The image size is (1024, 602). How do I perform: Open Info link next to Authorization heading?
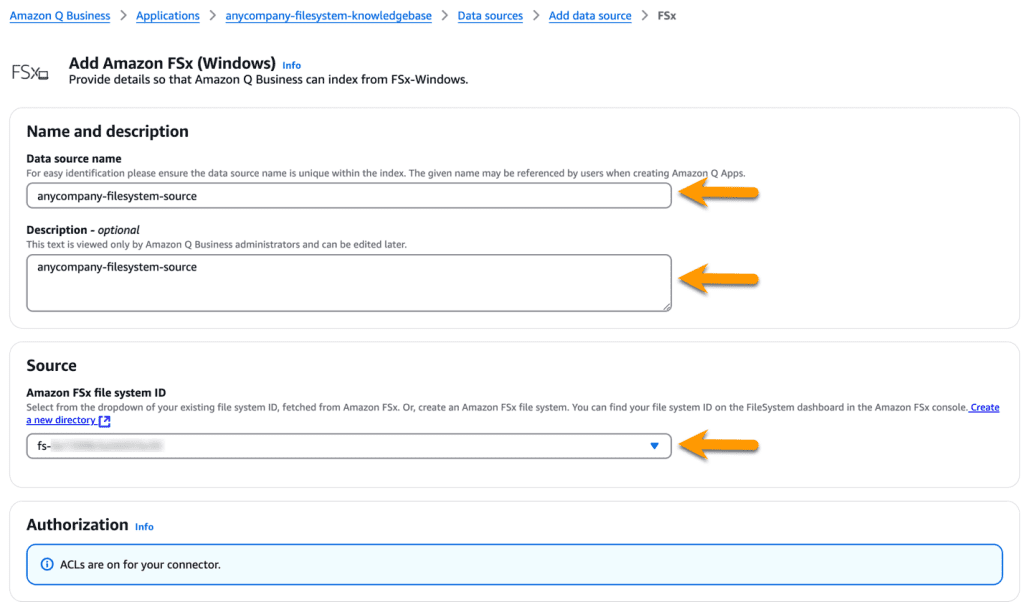coord(144,527)
